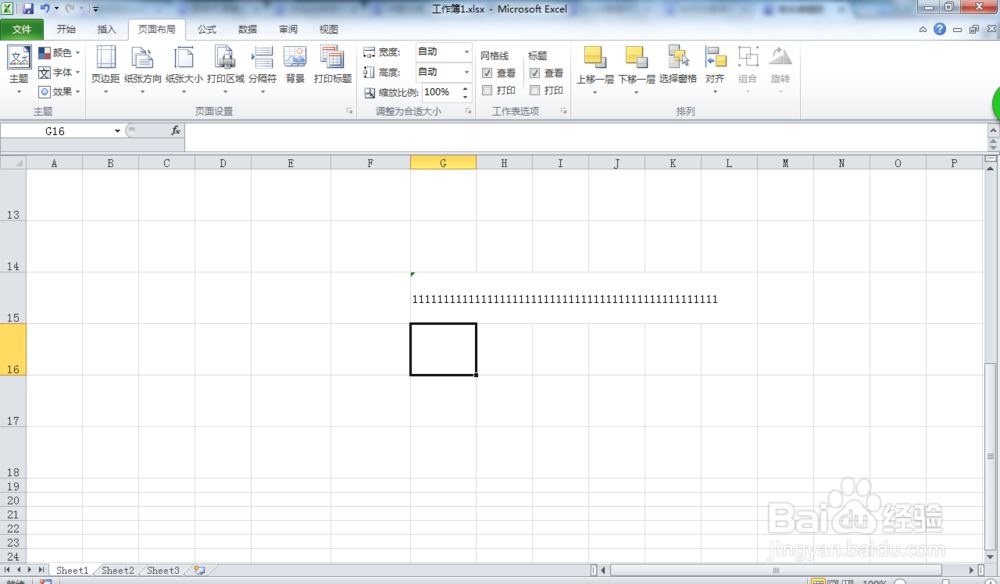1000x584 pixels.
Task: Switch to Home (开始) tab
Action: point(66,29)
